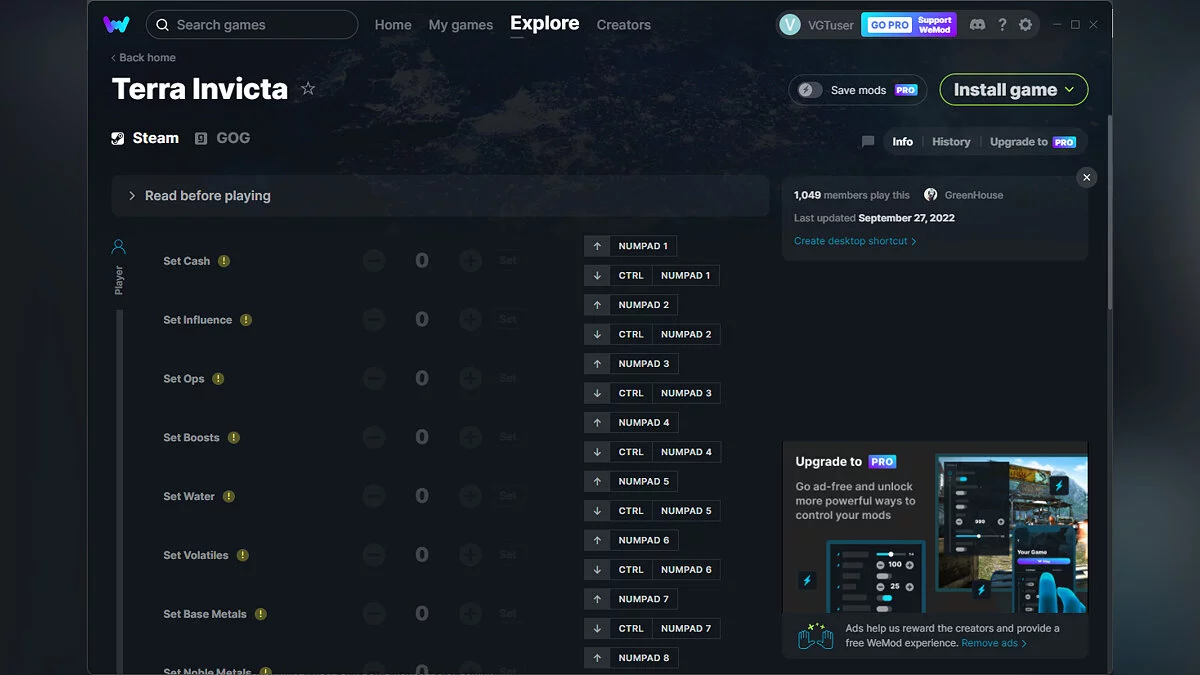Increase Set Water with plus button
The width and height of the screenshot is (1200, 675).
[x=470, y=496]
